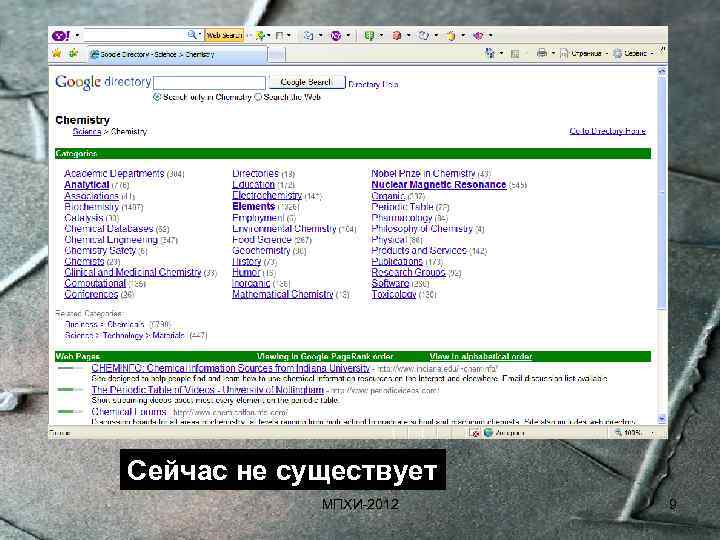The width and height of the screenshot is (720, 540).
Task: Open the Страница menu dropdown
Action: [x=606, y=54]
